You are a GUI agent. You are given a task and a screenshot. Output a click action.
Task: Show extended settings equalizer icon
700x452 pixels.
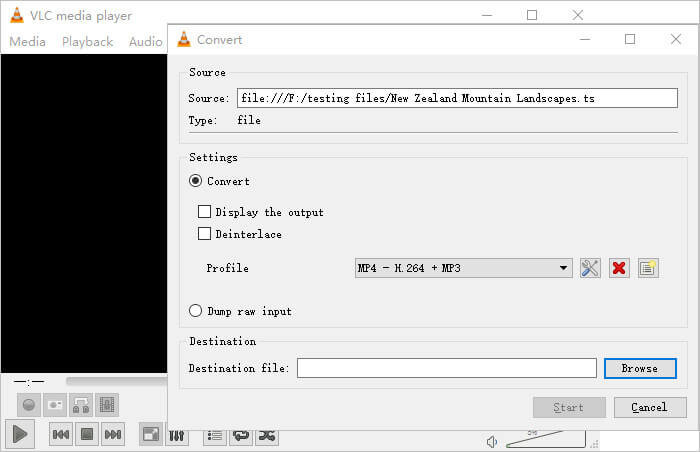tap(177, 436)
